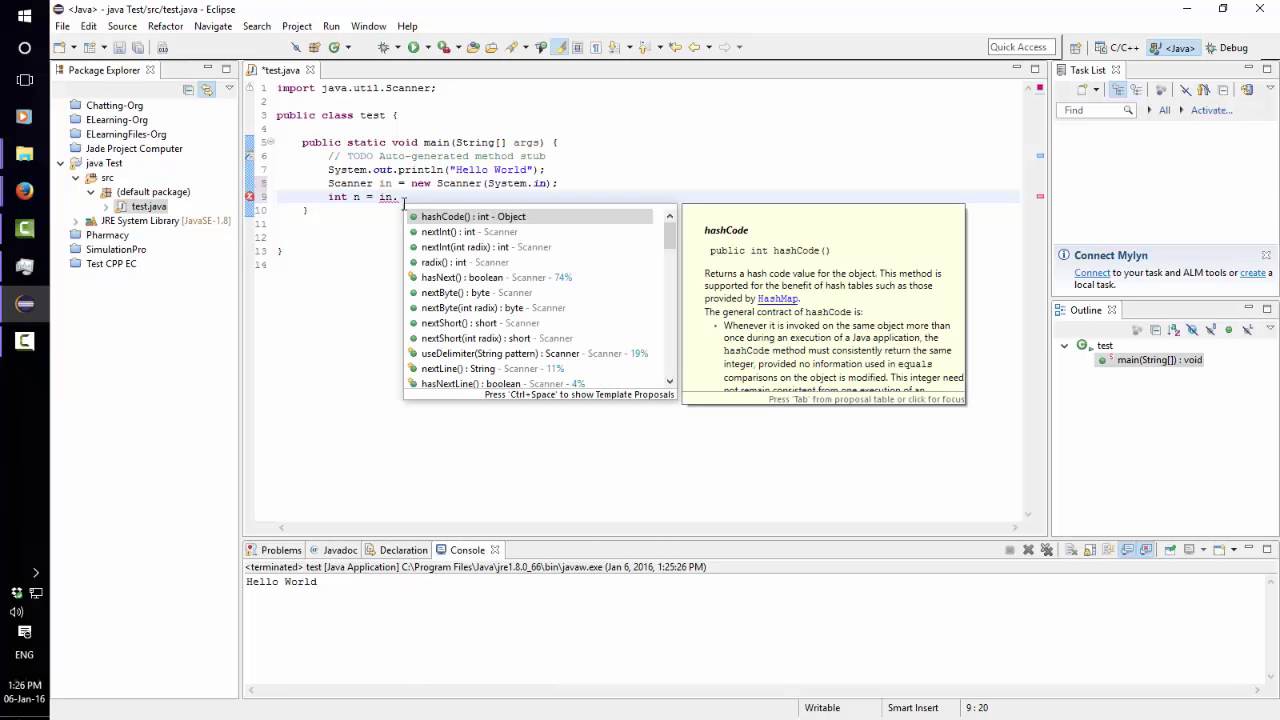
Task: Collapse the src folder node
Action: 76,178
